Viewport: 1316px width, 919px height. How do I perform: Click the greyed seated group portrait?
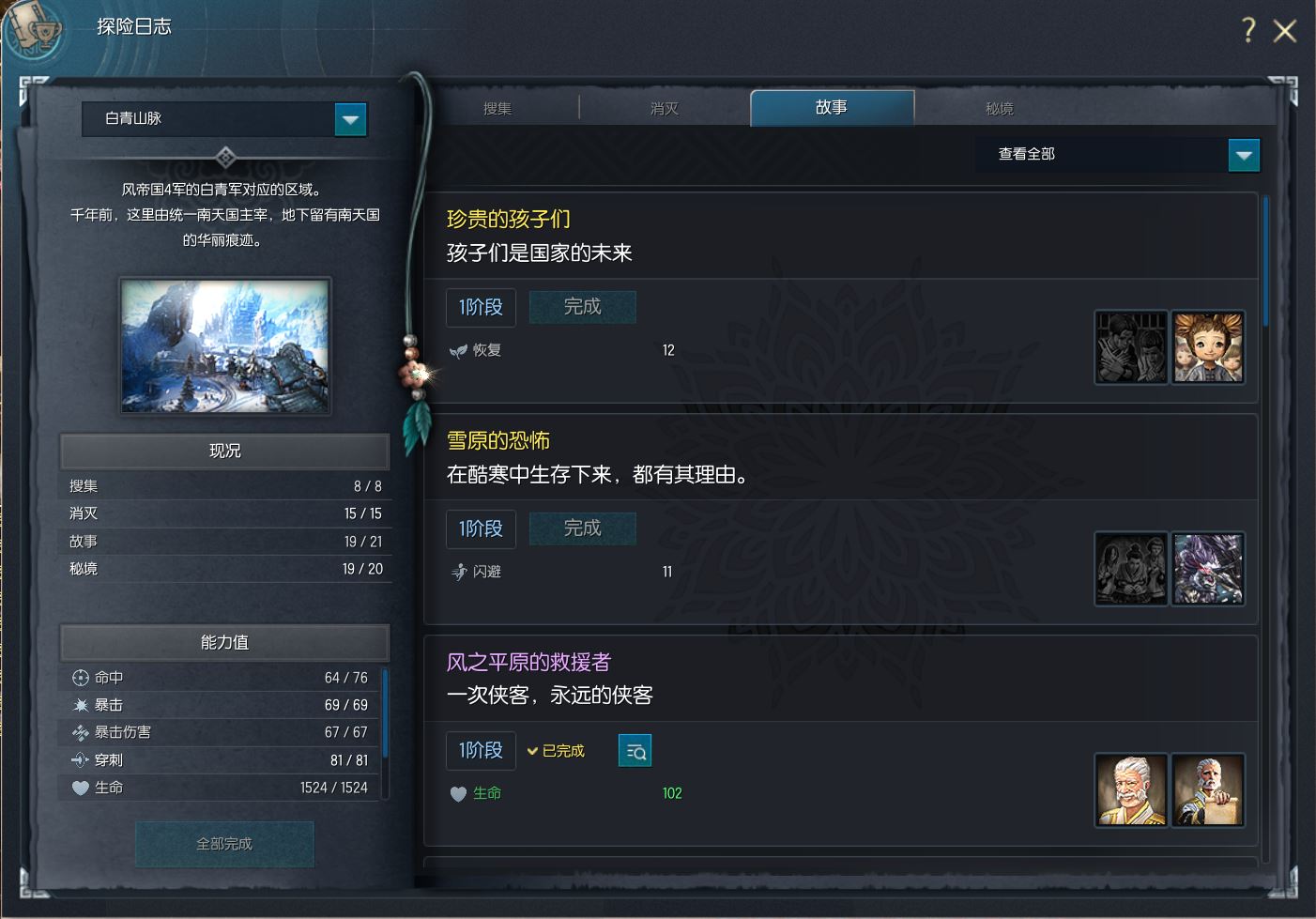[x=1131, y=569]
